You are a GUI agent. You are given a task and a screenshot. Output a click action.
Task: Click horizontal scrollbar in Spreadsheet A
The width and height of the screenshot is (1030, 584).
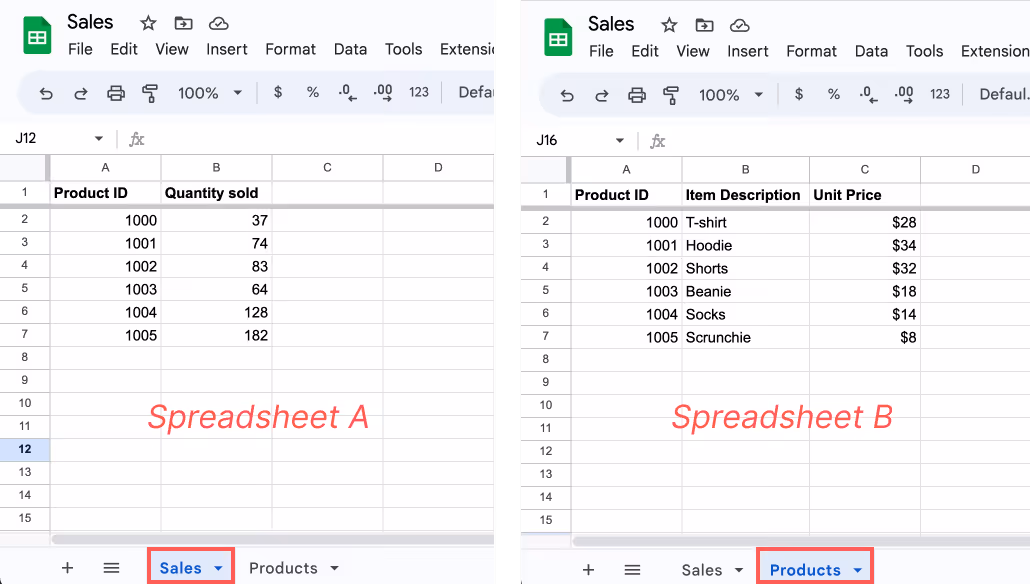[x=273, y=539]
